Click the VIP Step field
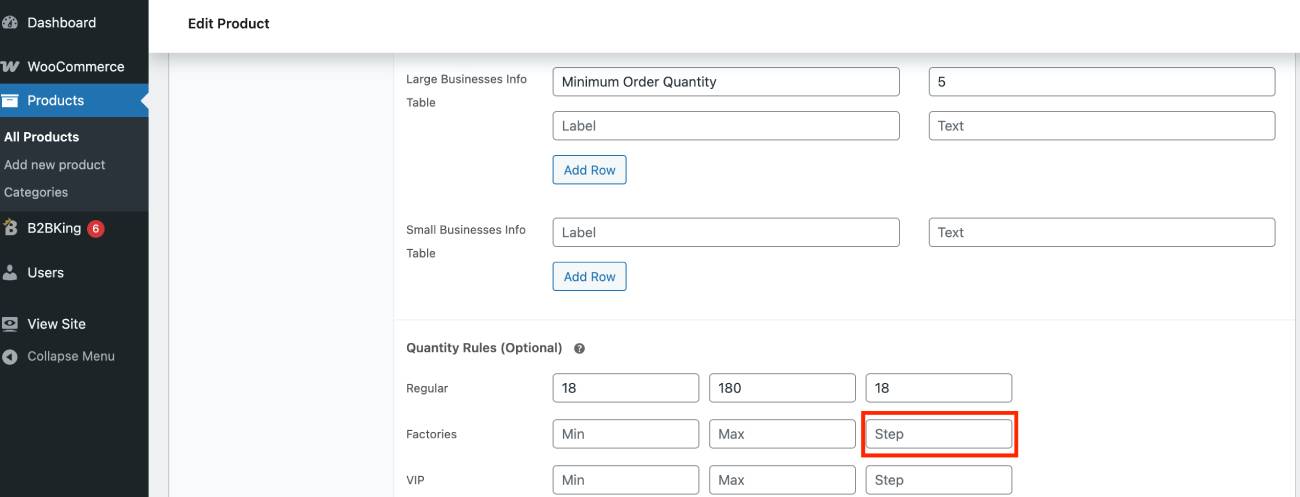This screenshot has width=1300, height=497. [x=939, y=480]
